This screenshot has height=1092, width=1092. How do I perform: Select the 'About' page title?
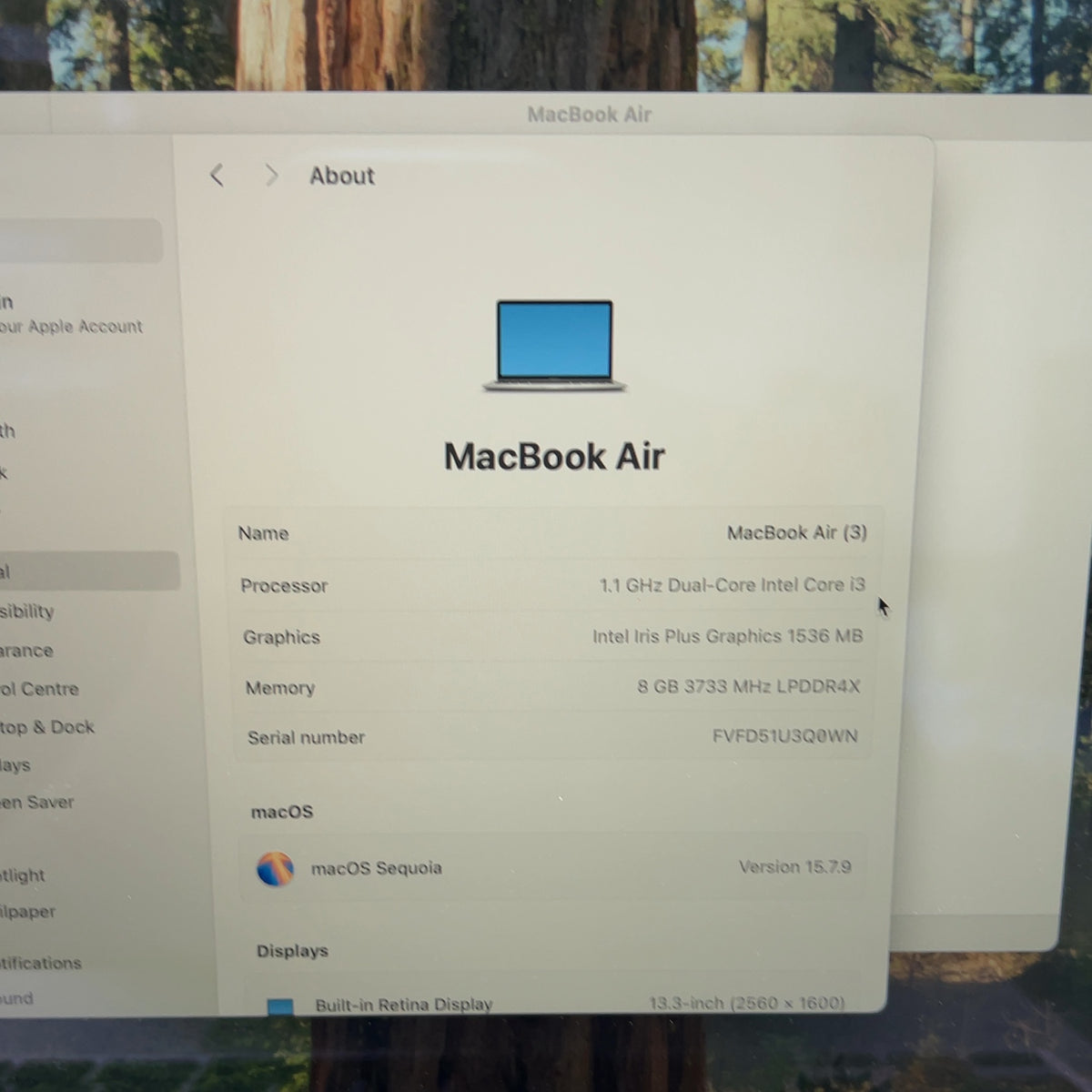tap(342, 176)
